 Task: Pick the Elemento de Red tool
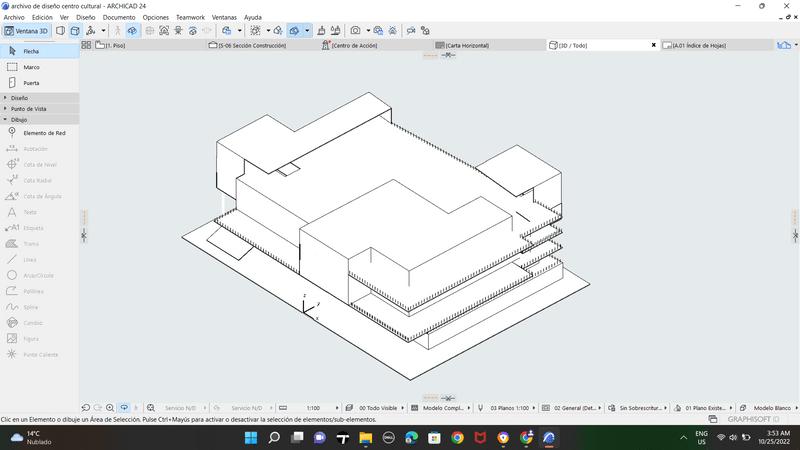tap(43, 133)
